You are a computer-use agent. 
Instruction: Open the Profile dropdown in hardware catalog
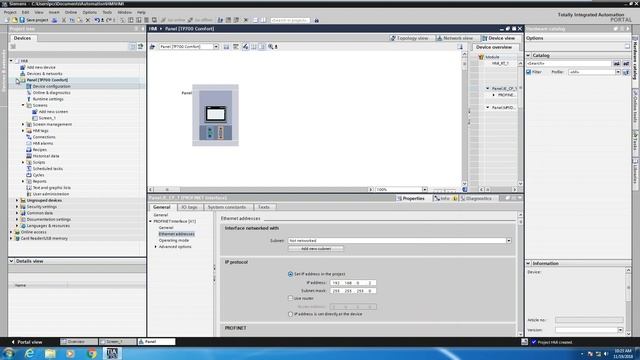(618, 72)
